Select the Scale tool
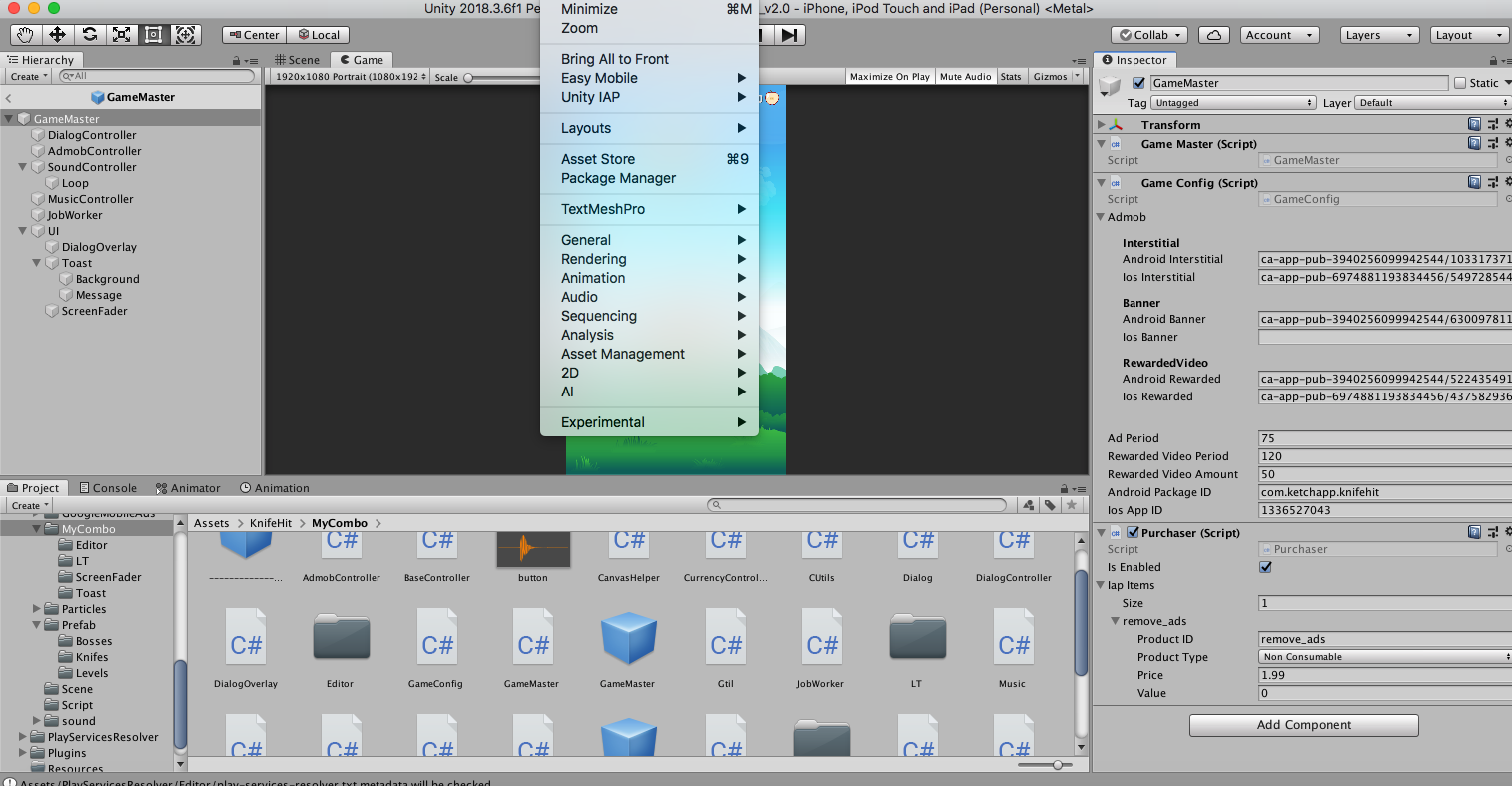Image resolution: width=1512 pixels, height=786 pixels. click(x=122, y=34)
